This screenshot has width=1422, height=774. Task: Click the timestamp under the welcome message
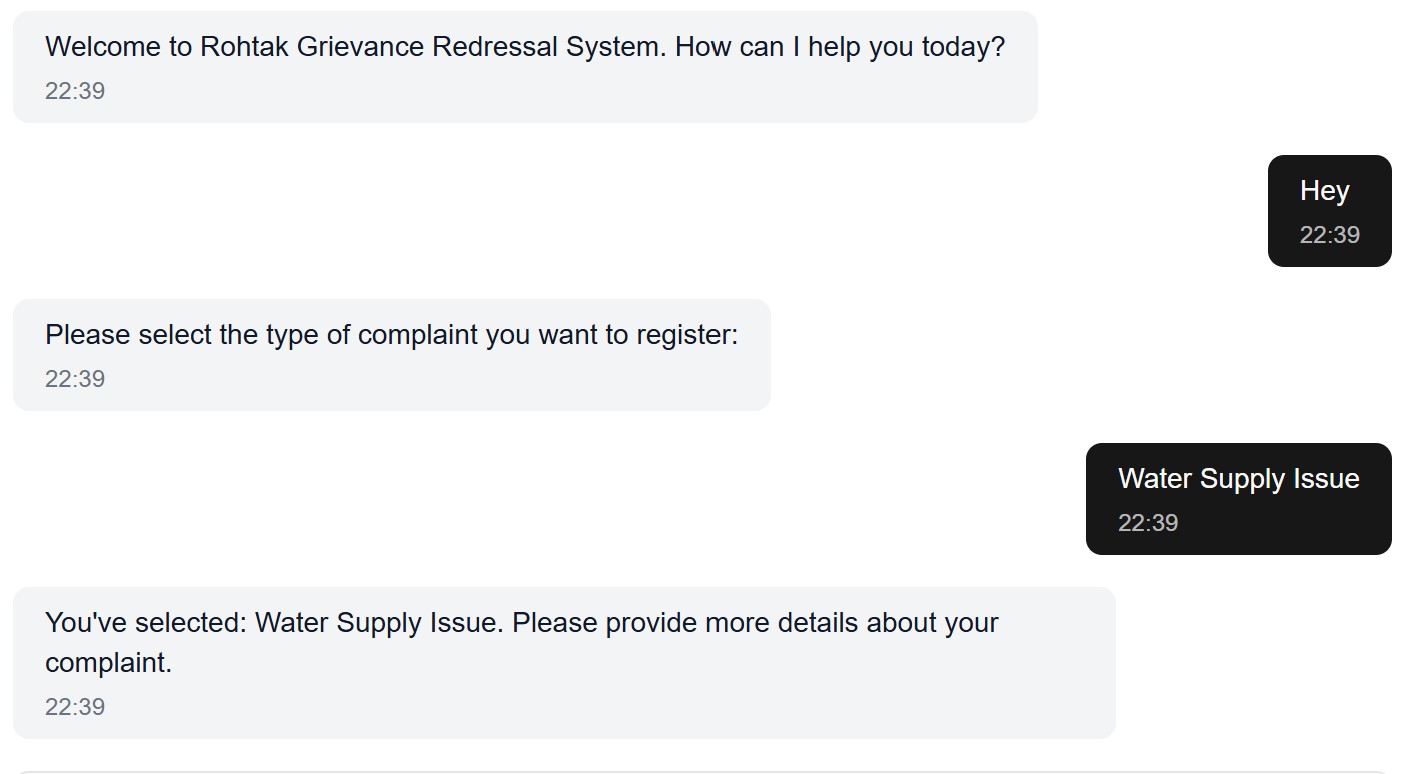pyautogui.click(x=75, y=91)
